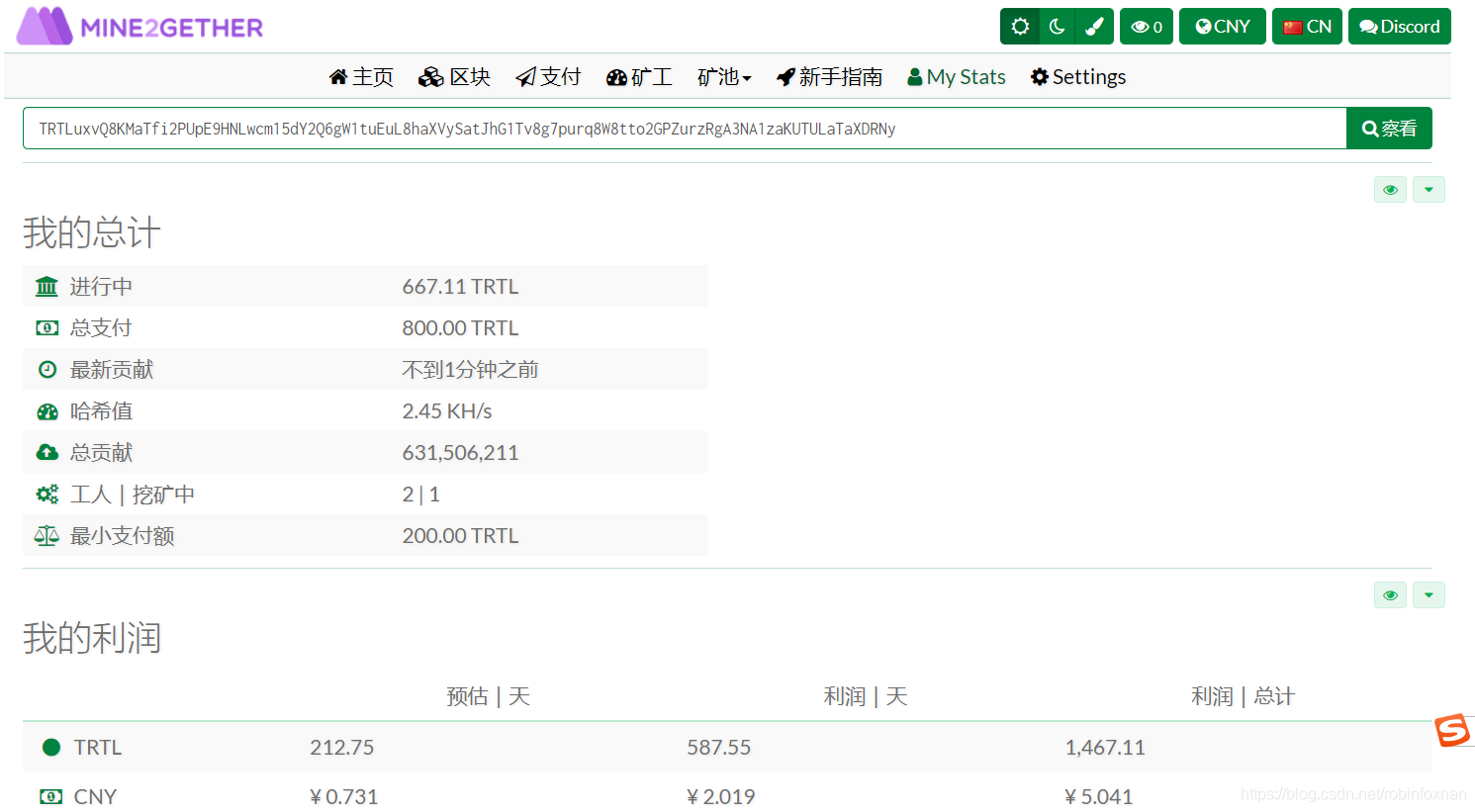The height and width of the screenshot is (812, 1475).
Task: Click the 察看 lookup button
Action: click(x=1389, y=129)
